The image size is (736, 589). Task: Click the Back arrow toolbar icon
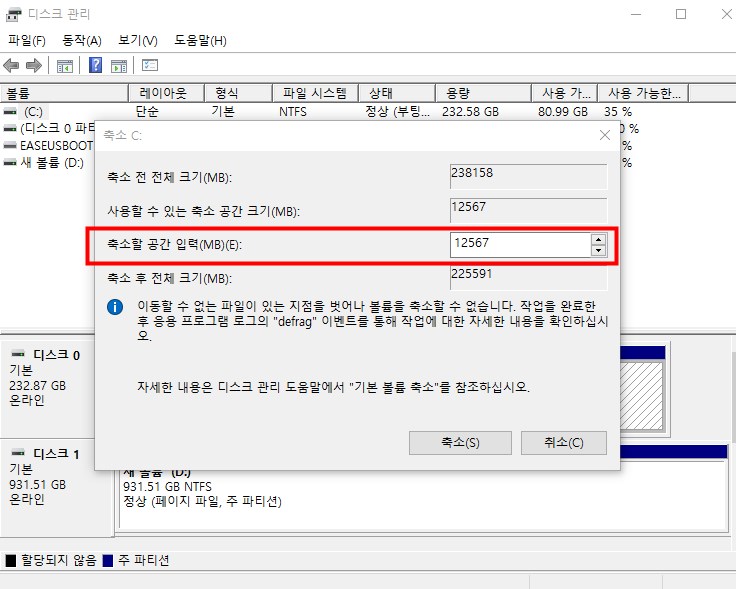(11, 65)
